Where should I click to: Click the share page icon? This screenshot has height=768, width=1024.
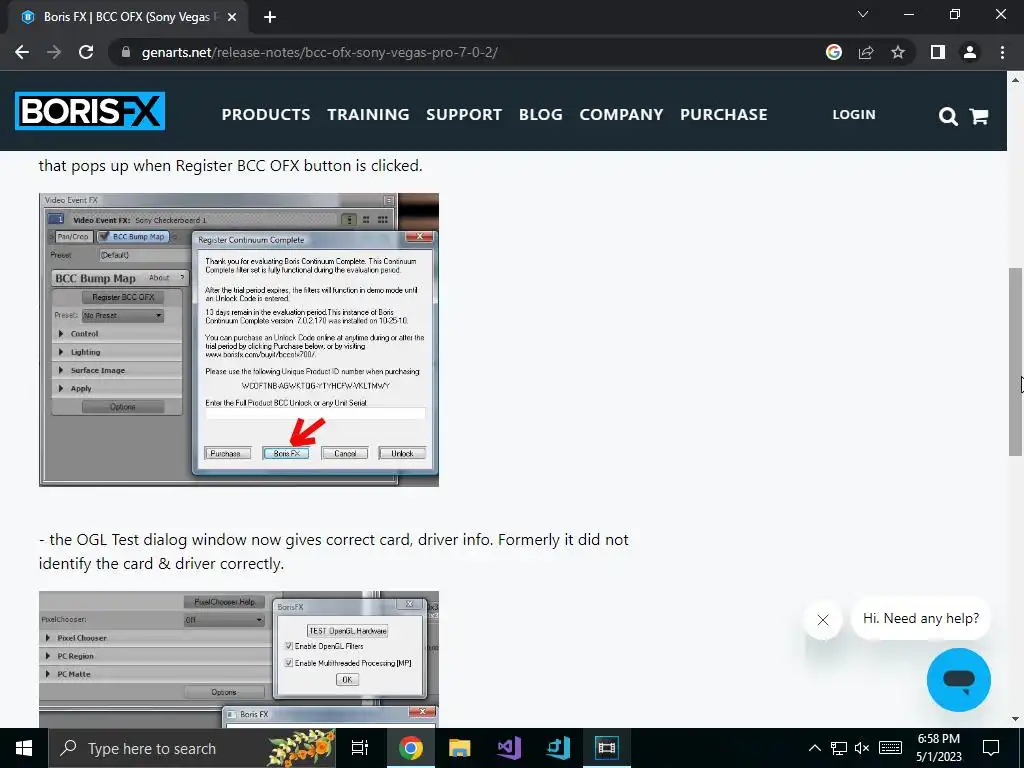tap(866, 52)
